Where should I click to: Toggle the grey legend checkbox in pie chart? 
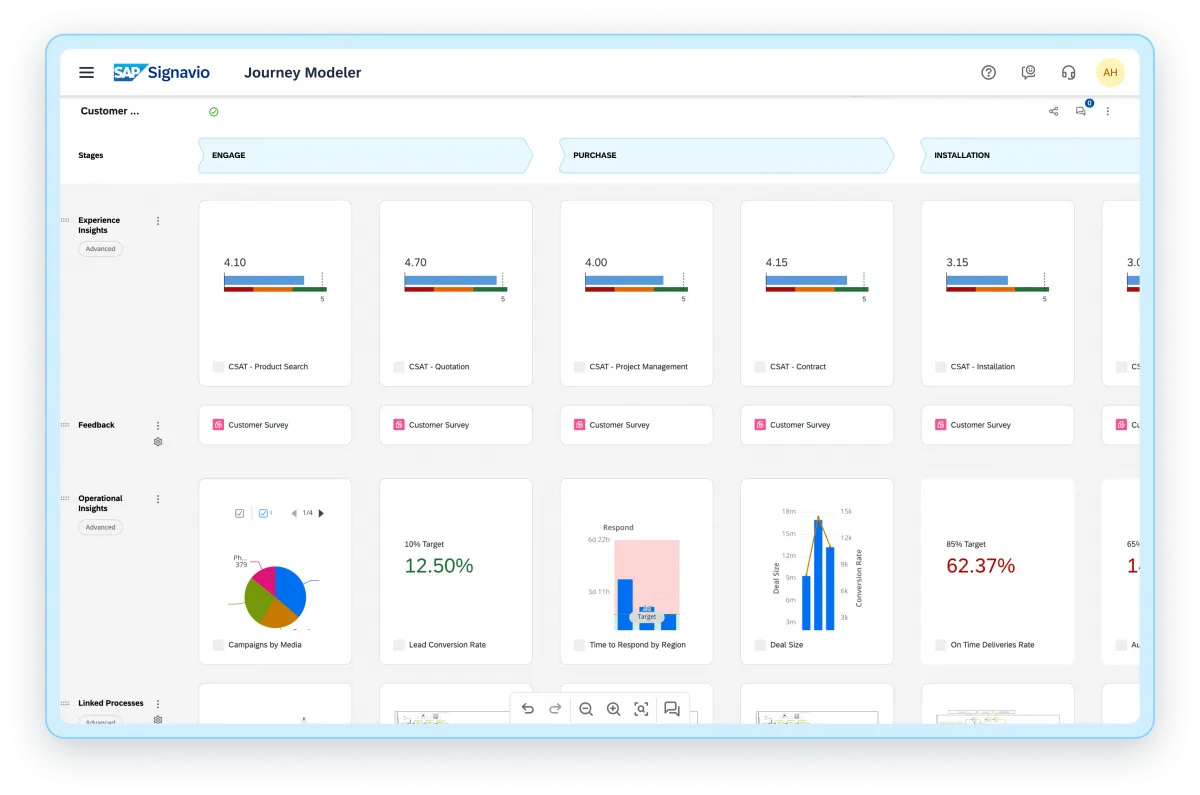tap(239, 513)
